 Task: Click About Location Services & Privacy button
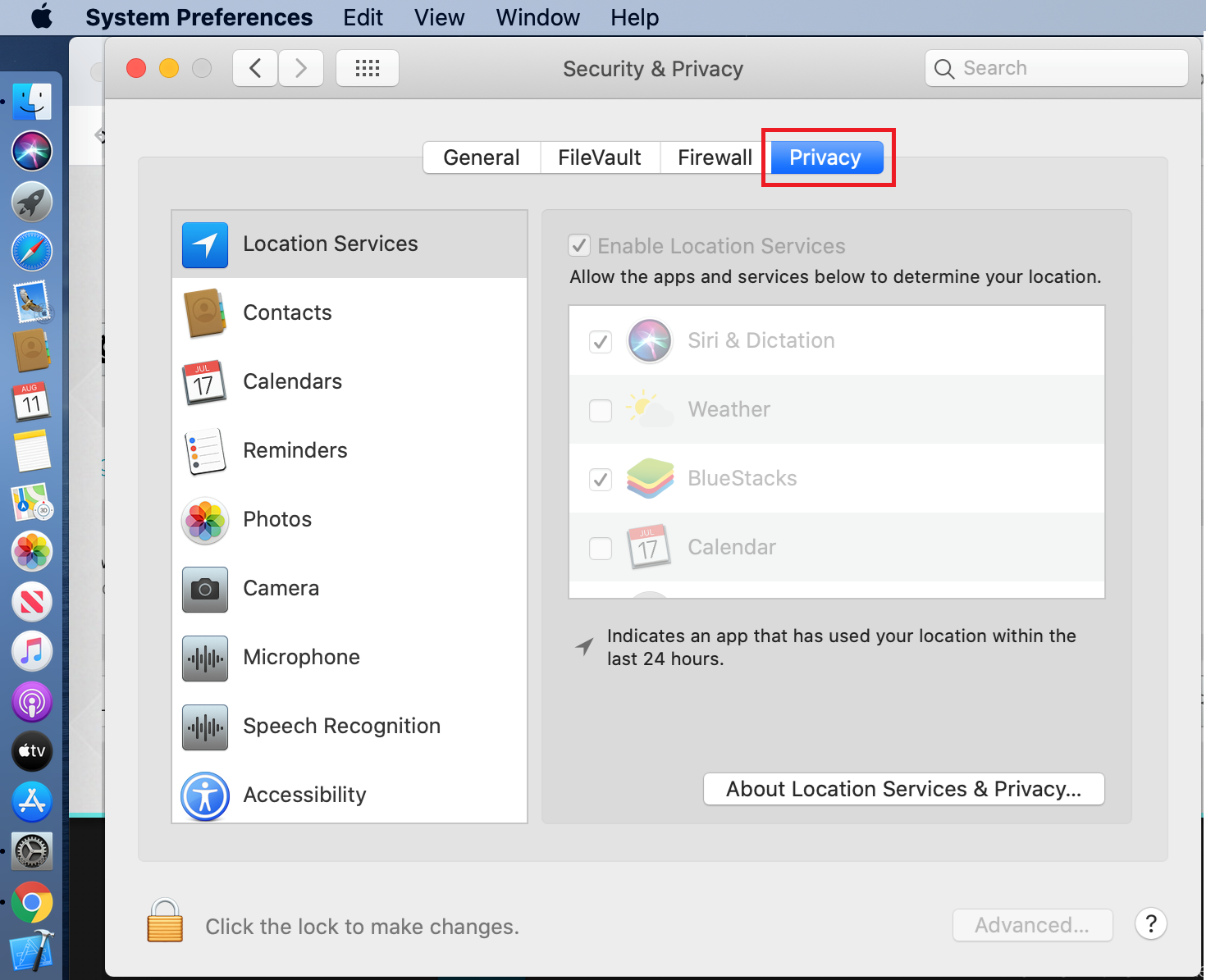coord(904,789)
